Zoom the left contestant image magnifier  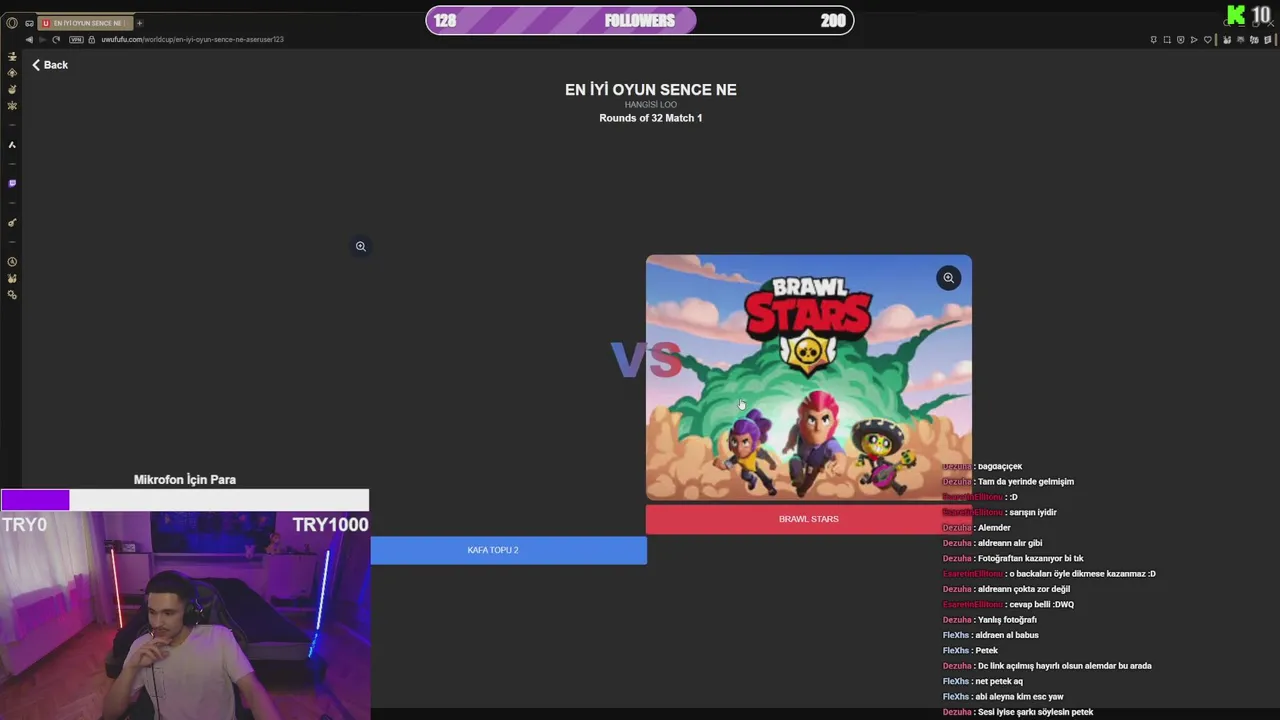point(361,246)
